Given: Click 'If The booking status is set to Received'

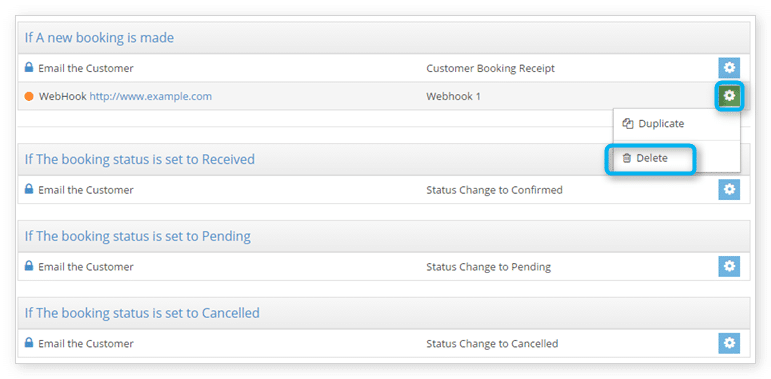Looking at the screenshot, I should coord(140,159).
